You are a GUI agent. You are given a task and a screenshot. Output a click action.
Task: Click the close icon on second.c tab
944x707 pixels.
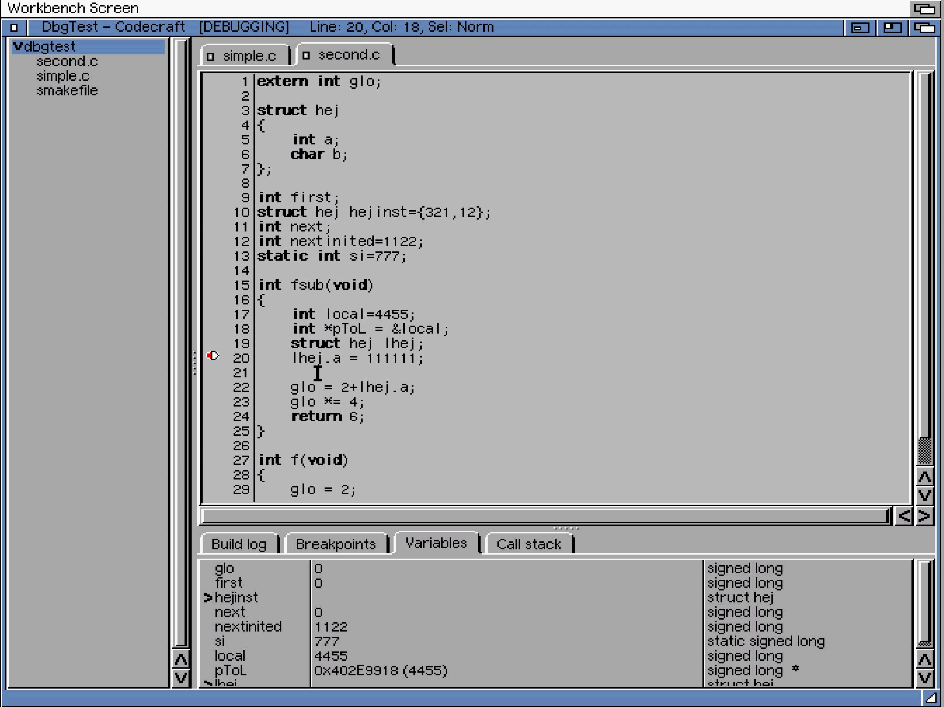pos(306,56)
